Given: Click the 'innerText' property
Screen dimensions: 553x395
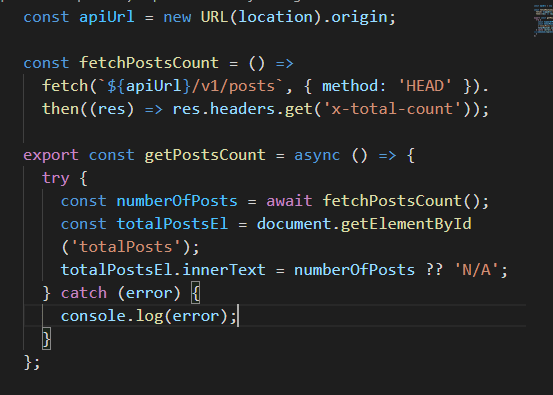Looking at the screenshot, I should tap(224, 270).
